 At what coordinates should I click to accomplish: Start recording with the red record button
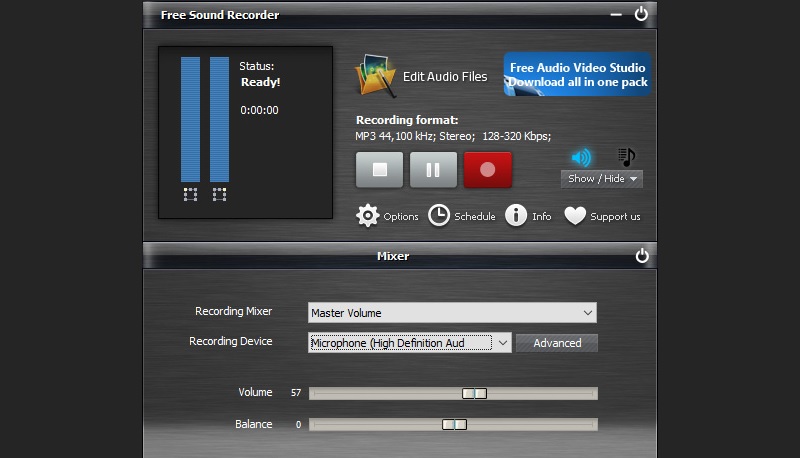point(488,169)
